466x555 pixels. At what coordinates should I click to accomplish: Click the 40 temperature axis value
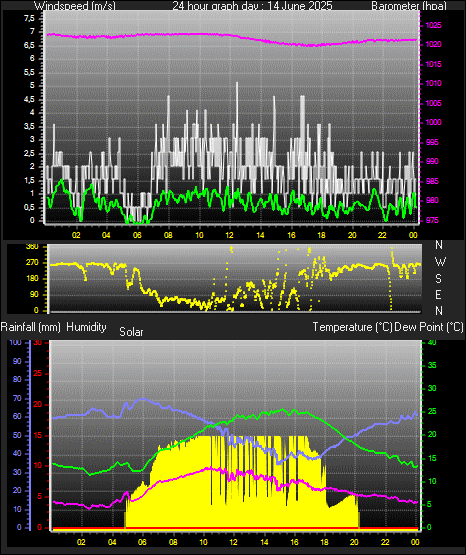[x=432, y=342]
